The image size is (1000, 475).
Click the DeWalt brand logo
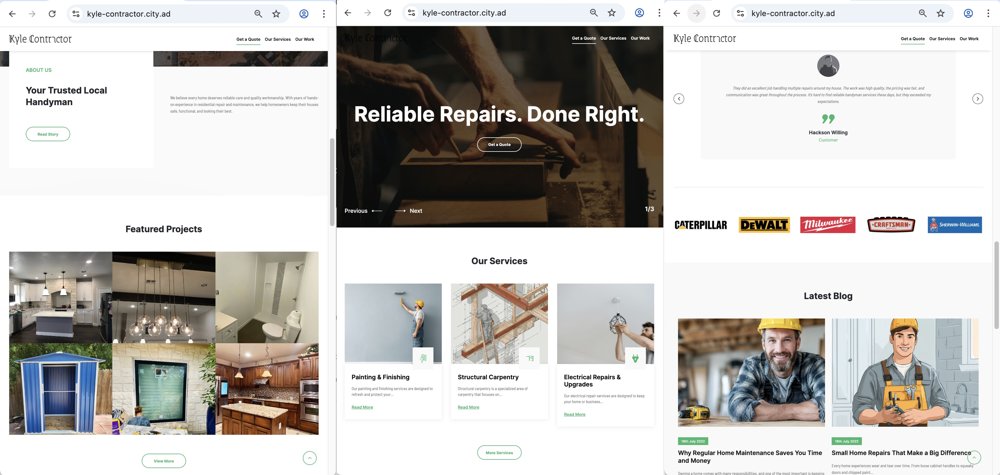point(764,225)
